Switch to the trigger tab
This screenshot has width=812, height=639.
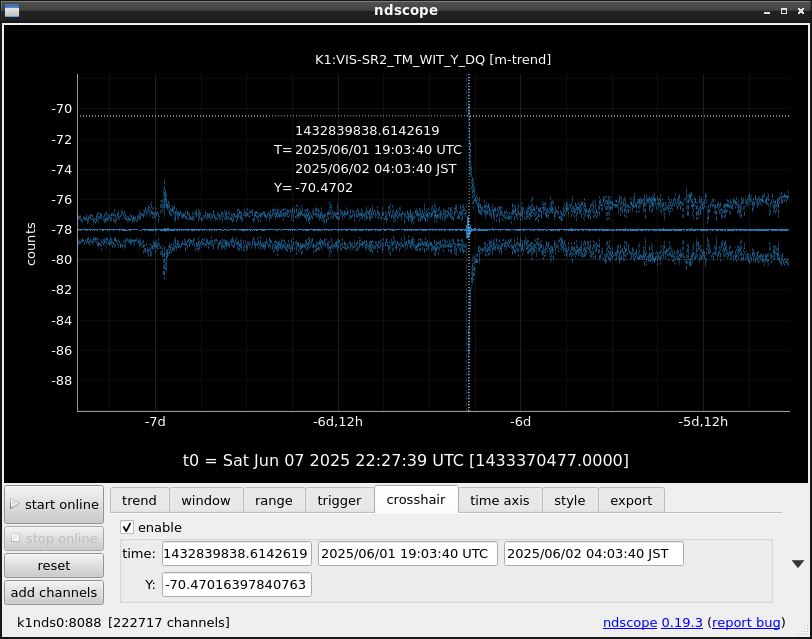[339, 500]
